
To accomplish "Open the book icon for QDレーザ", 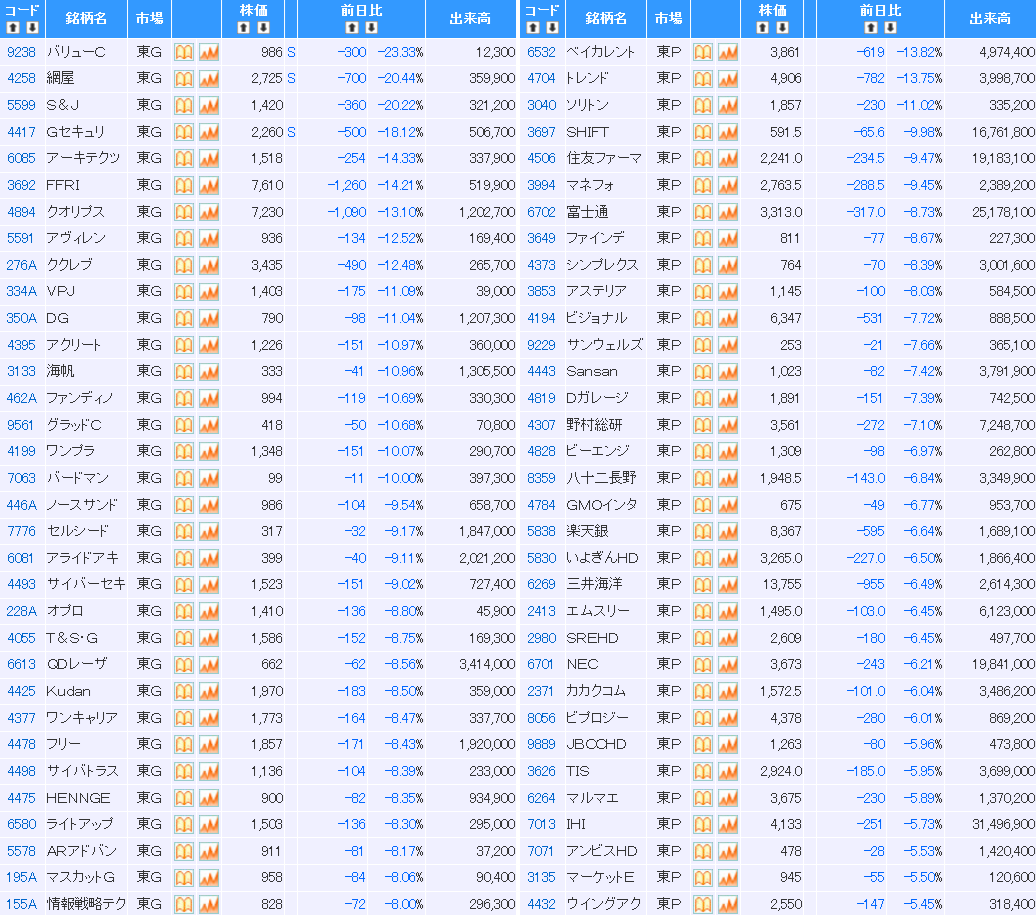I will pos(184,665).
